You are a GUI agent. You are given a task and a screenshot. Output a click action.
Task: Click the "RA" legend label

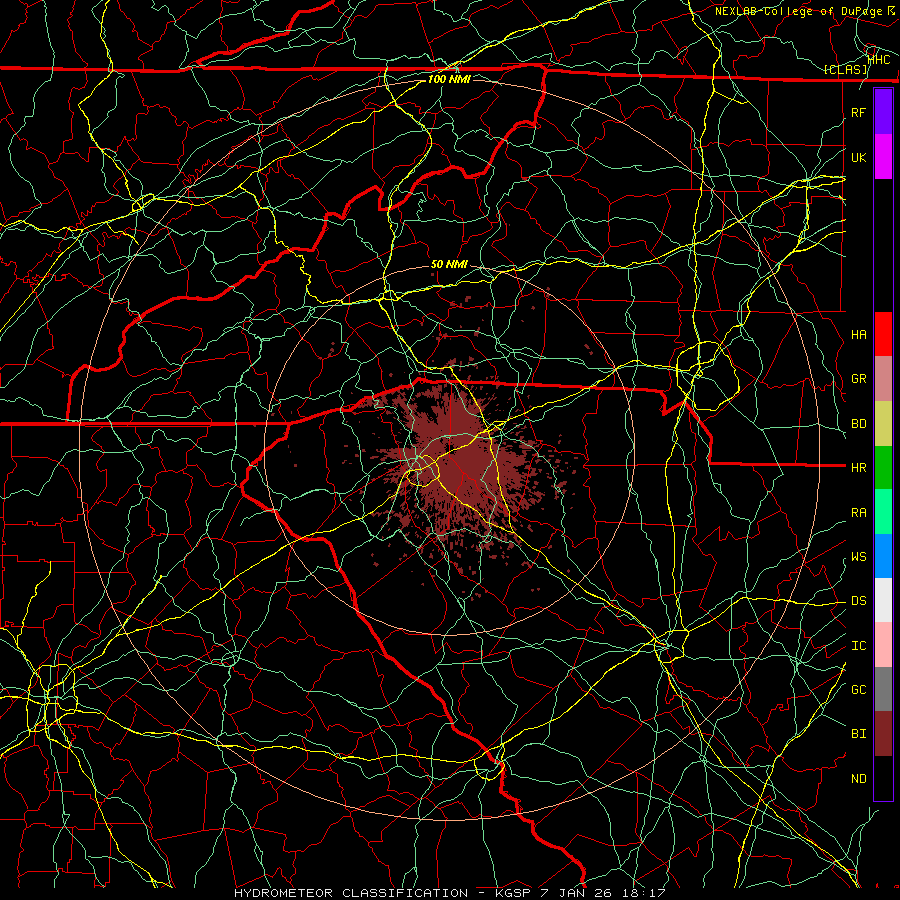[858, 513]
